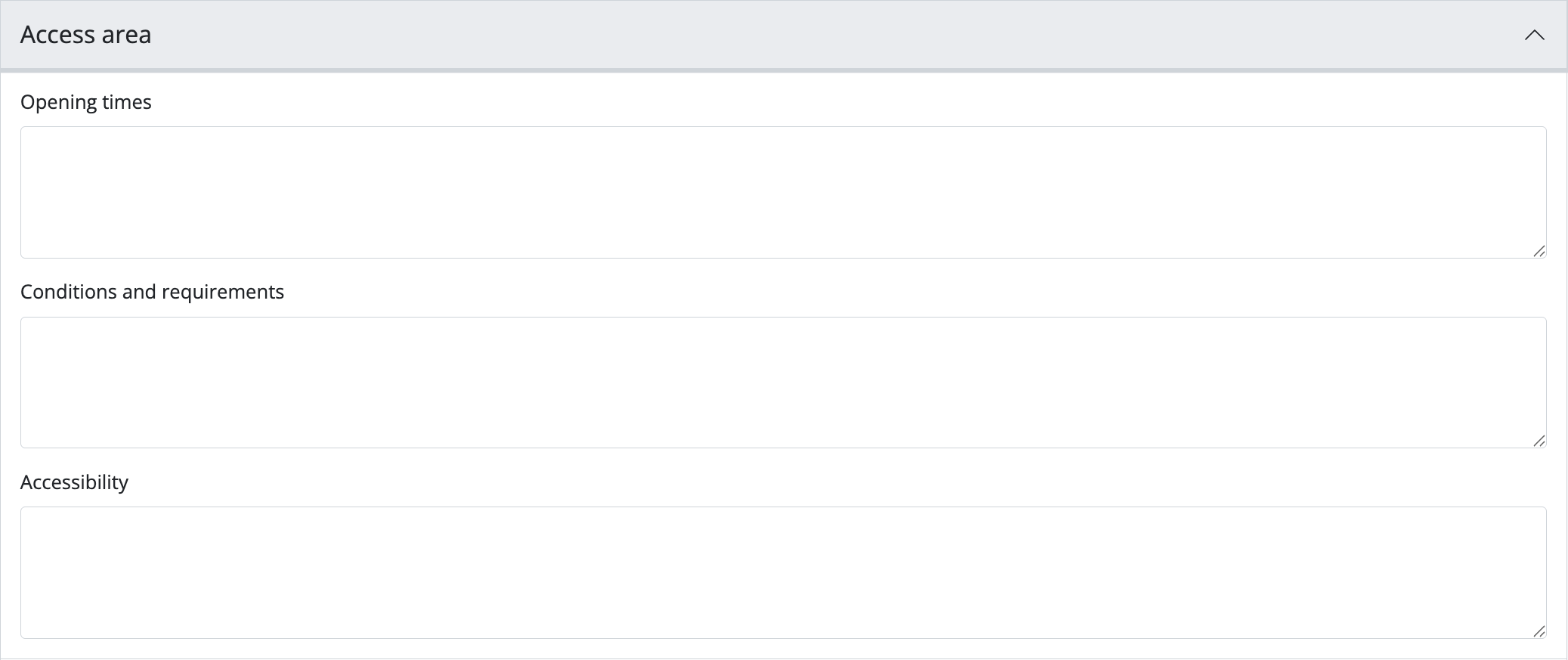Click the Opening times resize handle
The height and width of the screenshot is (660, 1568).
pyautogui.click(x=1539, y=251)
